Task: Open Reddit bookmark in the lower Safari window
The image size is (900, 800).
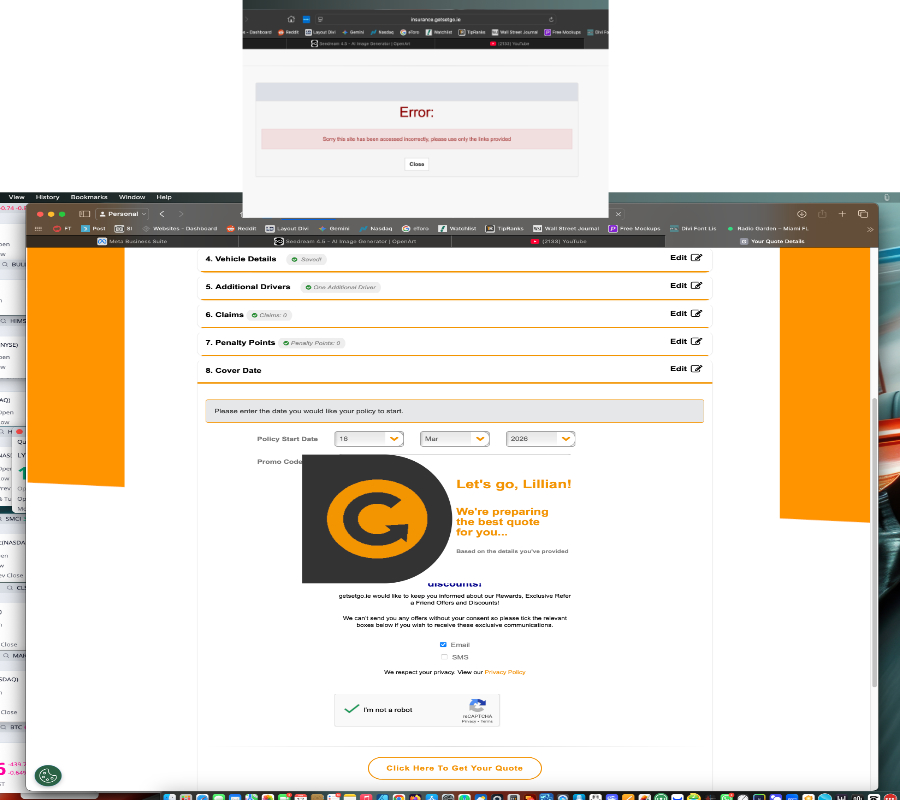Action: click(241, 228)
